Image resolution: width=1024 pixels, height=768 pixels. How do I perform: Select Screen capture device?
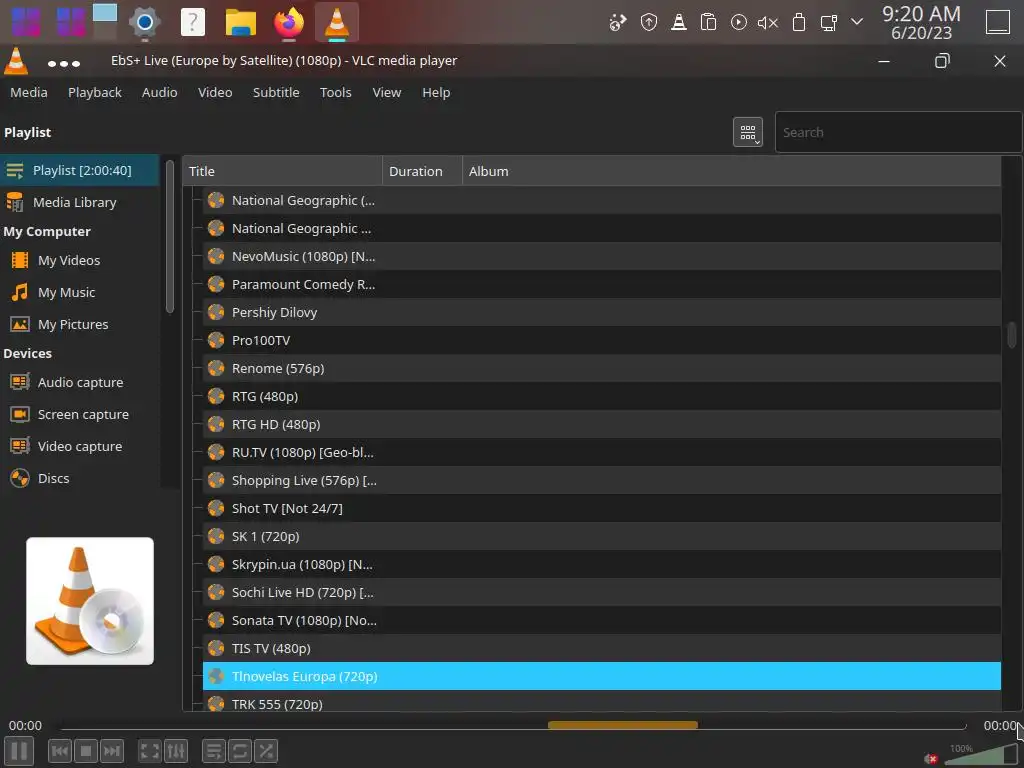pos(80,415)
